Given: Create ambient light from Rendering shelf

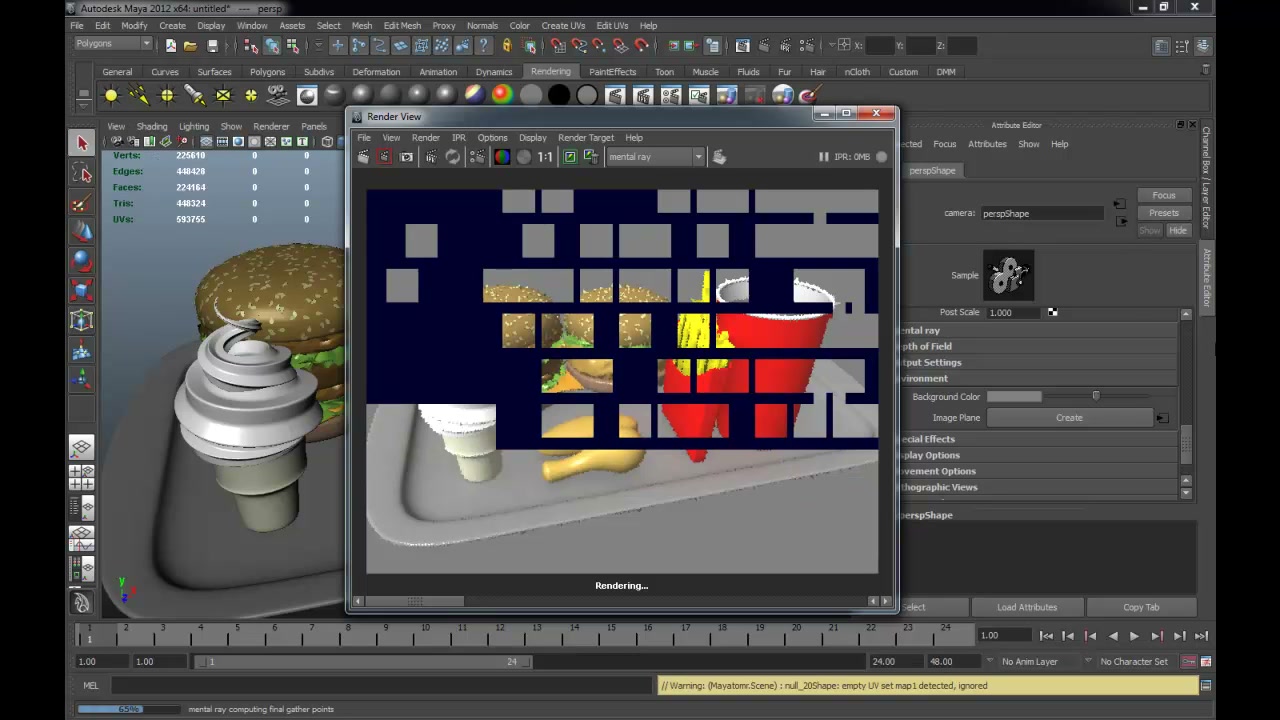Looking at the screenshot, I should point(111,95).
